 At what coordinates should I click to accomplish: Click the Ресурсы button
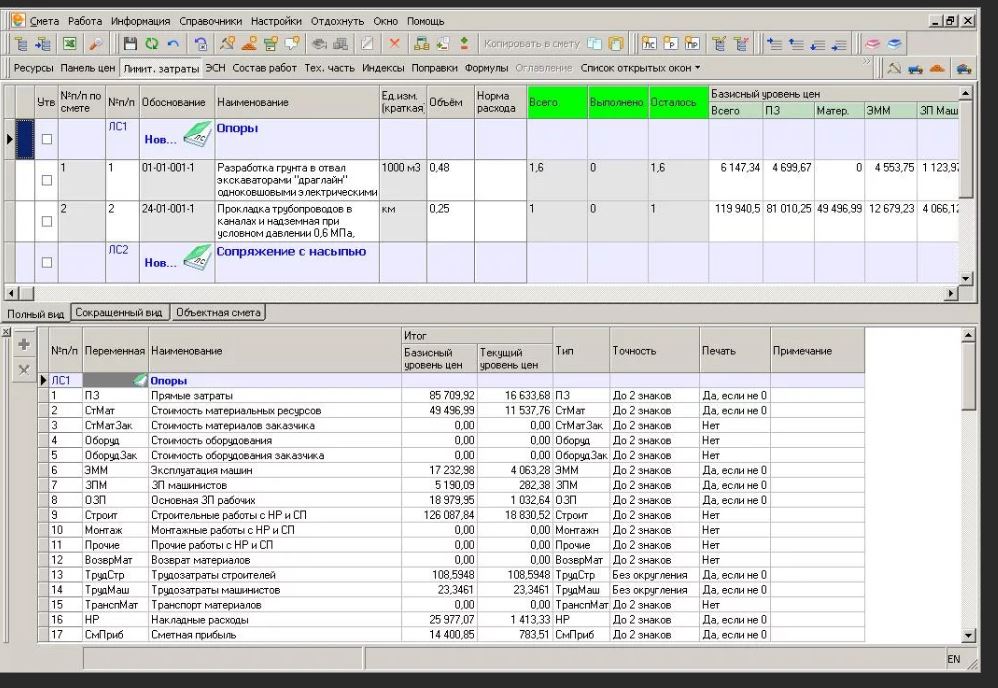click(x=33, y=67)
